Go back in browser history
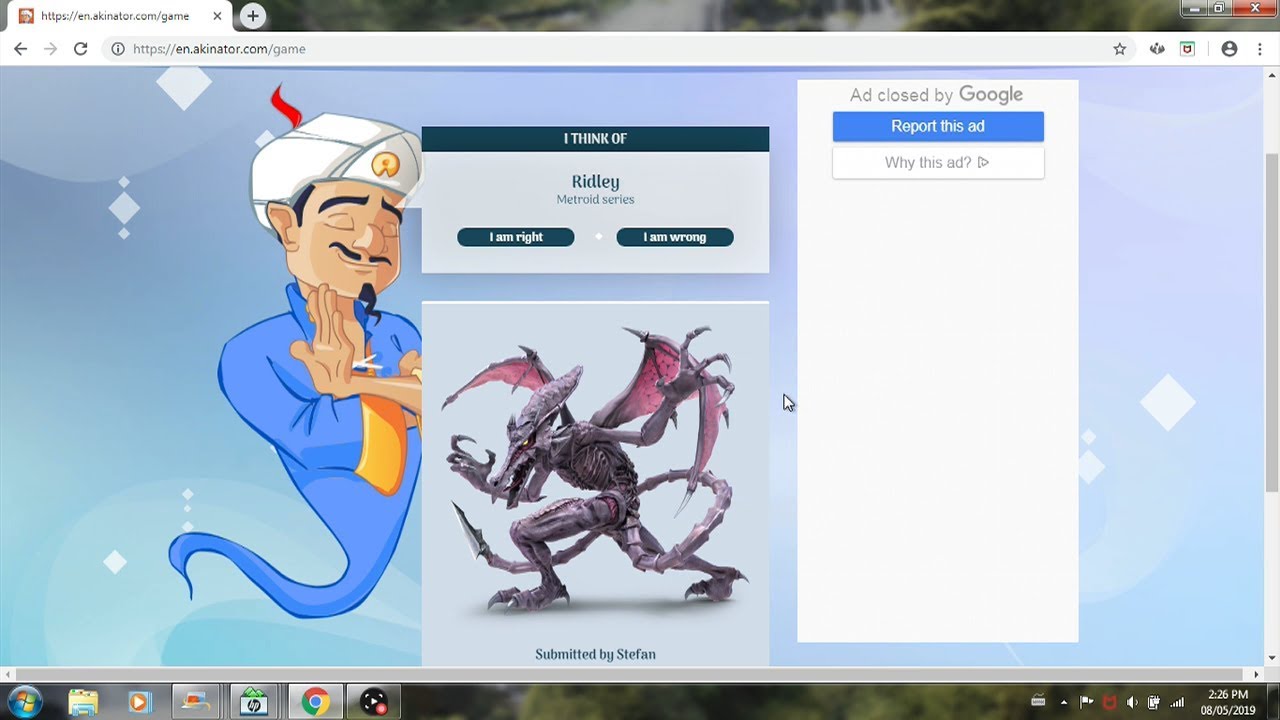 (x=20, y=49)
